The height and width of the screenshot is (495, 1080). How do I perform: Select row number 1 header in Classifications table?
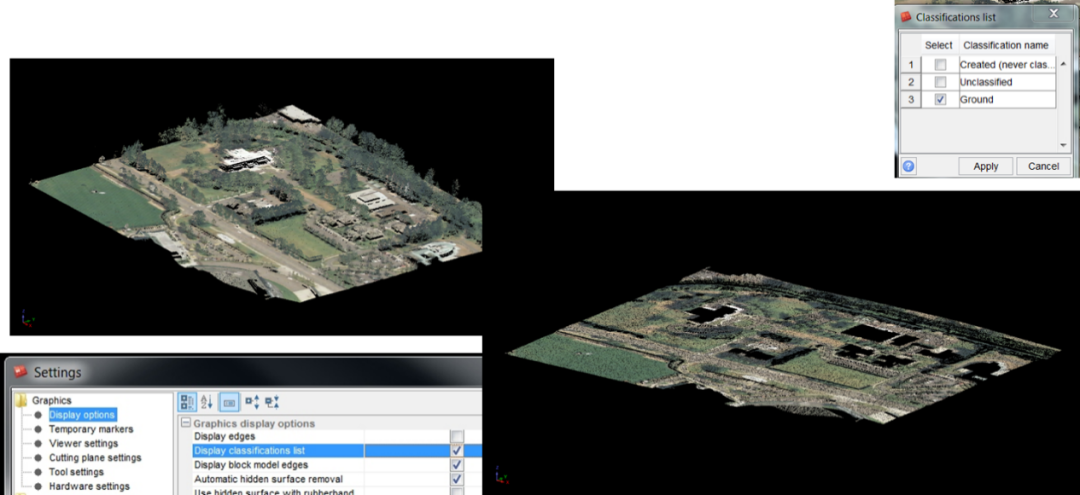click(911, 65)
